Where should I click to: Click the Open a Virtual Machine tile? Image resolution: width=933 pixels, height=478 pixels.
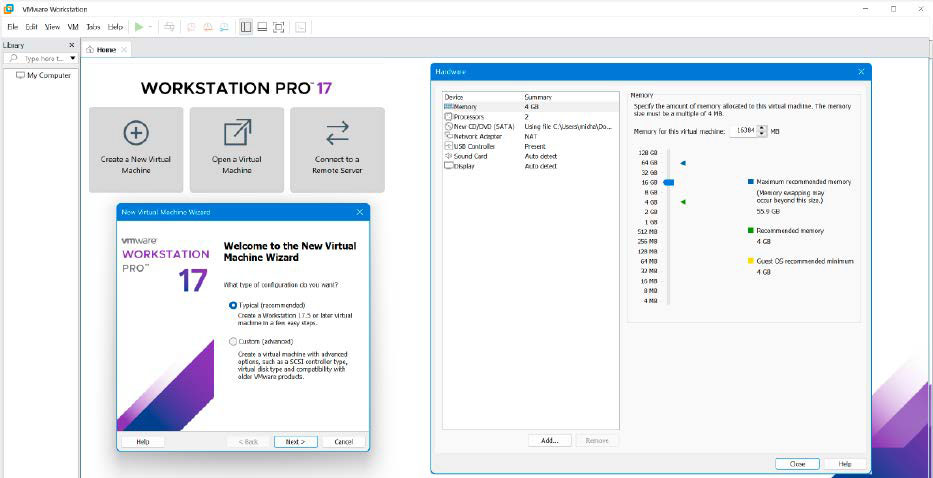[x=237, y=149]
